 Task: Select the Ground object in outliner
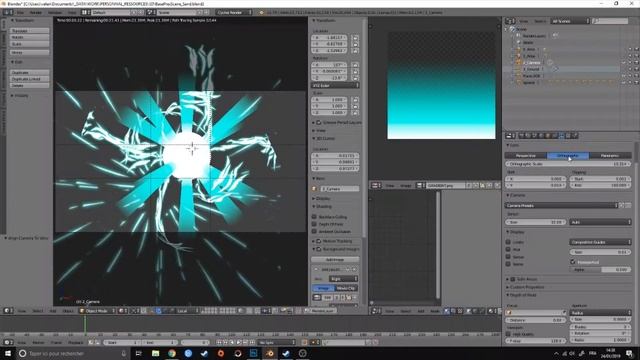point(532,69)
